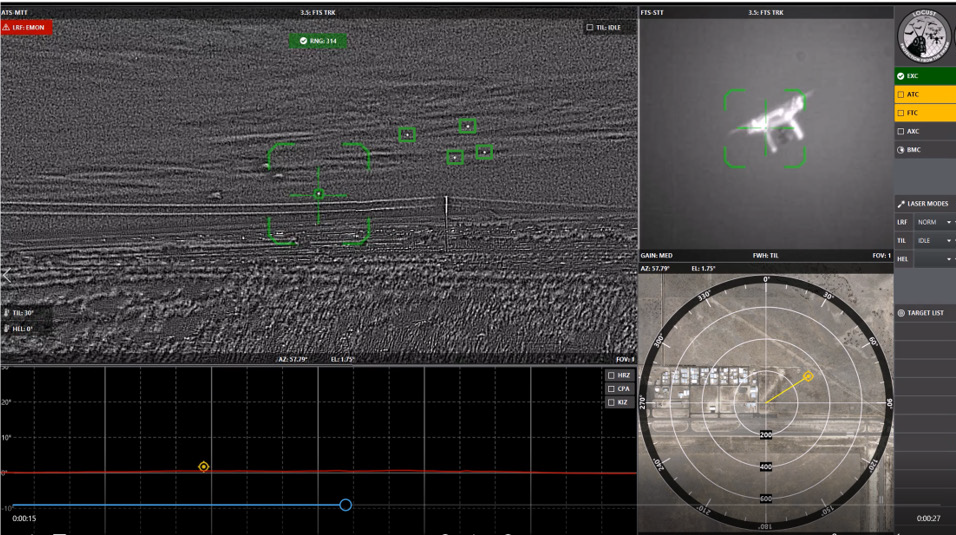Open the LRF NORM dropdown
The height and width of the screenshot is (535, 956).
(x=934, y=222)
